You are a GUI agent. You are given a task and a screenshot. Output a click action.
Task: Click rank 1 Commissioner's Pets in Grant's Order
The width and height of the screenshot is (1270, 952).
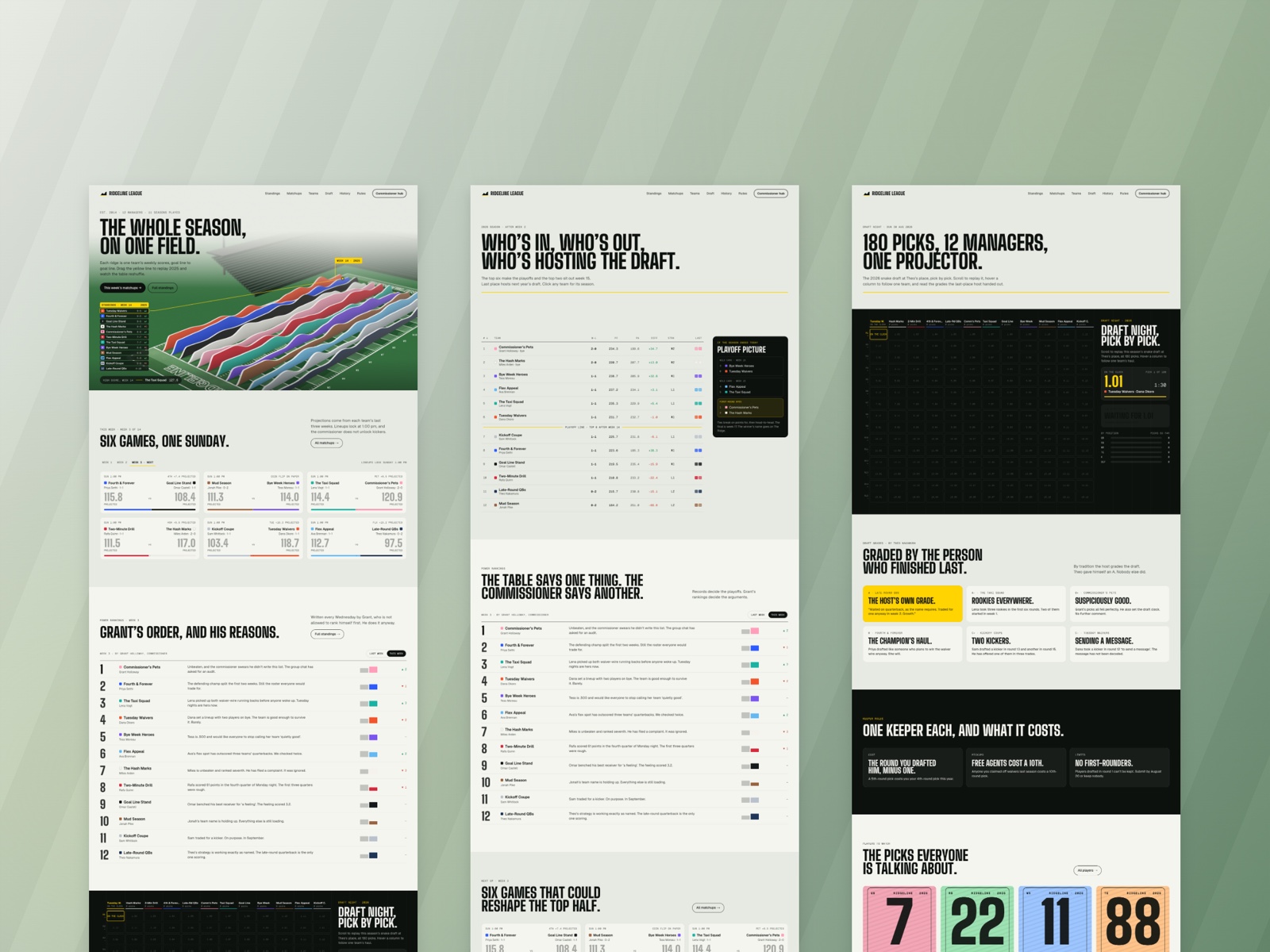click(x=252, y=669)
